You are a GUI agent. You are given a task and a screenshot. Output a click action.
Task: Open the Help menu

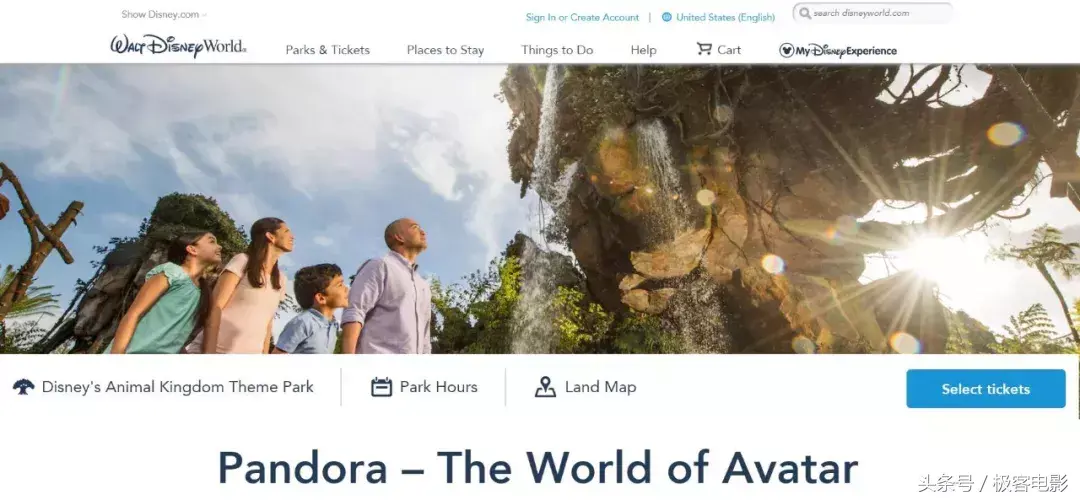[x=643, y=50]
